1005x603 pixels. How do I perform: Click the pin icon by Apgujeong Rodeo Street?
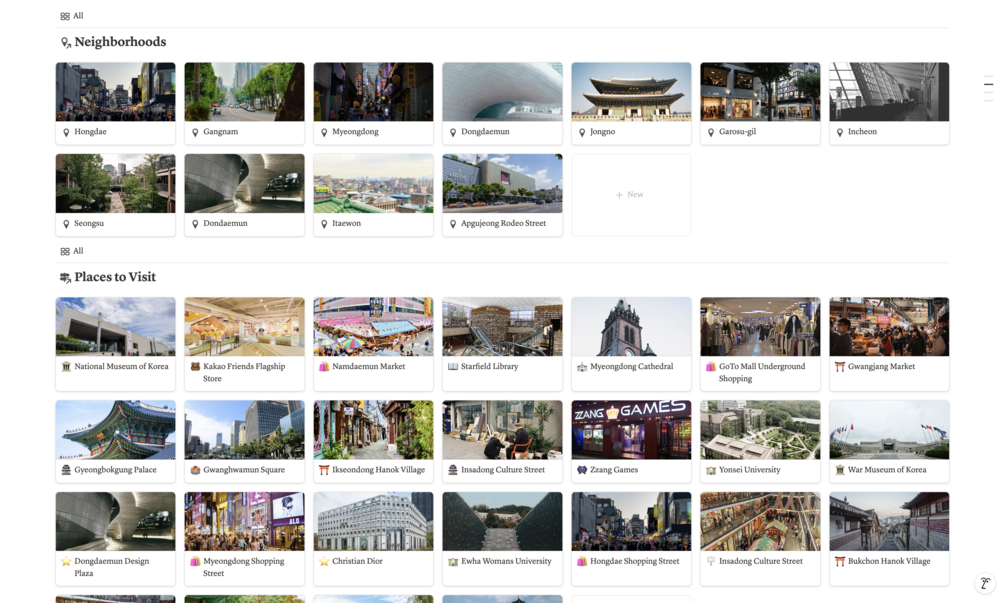click(453, 224)
